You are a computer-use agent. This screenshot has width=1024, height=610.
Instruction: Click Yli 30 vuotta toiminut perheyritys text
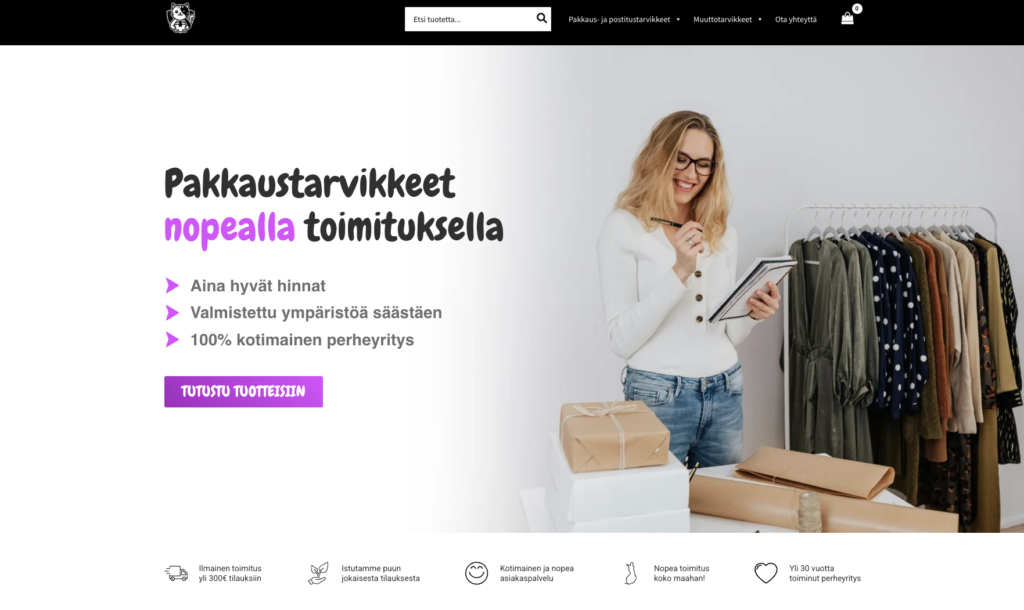825,573
